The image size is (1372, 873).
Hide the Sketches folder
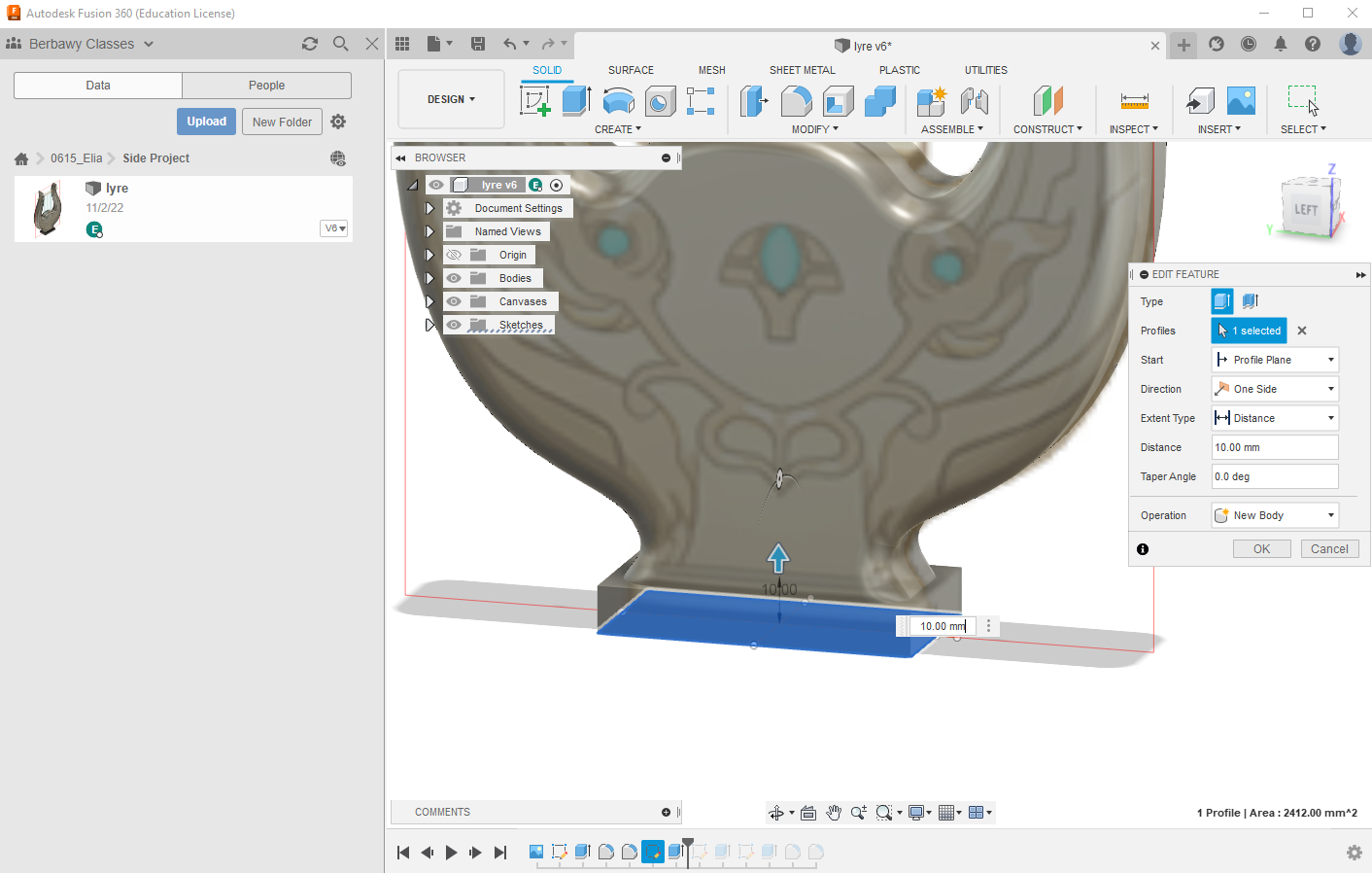[454, 325]
